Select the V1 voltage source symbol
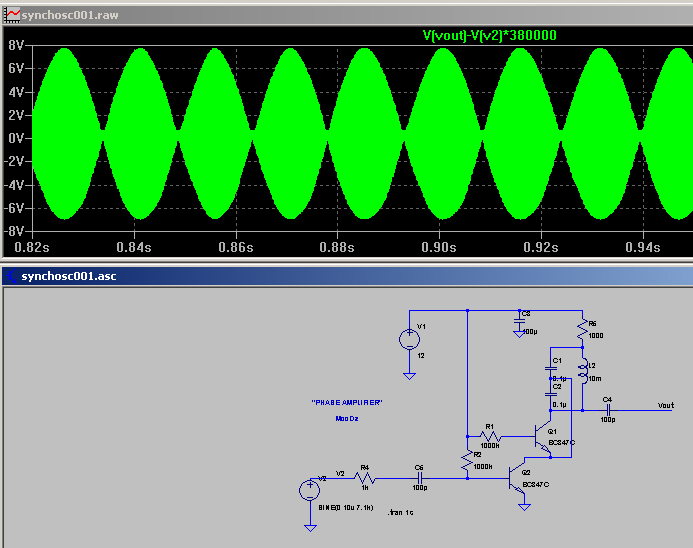693x548 pixels. pos(409,340)
